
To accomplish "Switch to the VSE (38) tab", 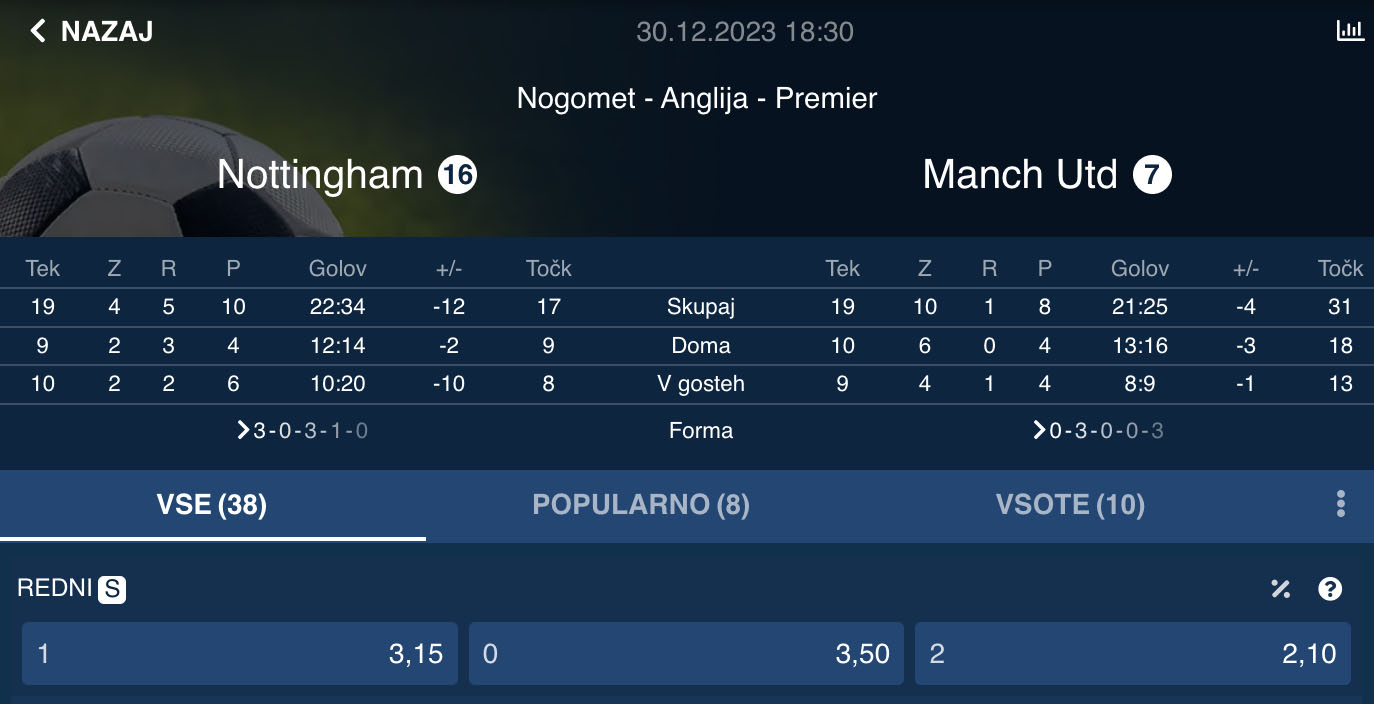I will pos(212,505).
